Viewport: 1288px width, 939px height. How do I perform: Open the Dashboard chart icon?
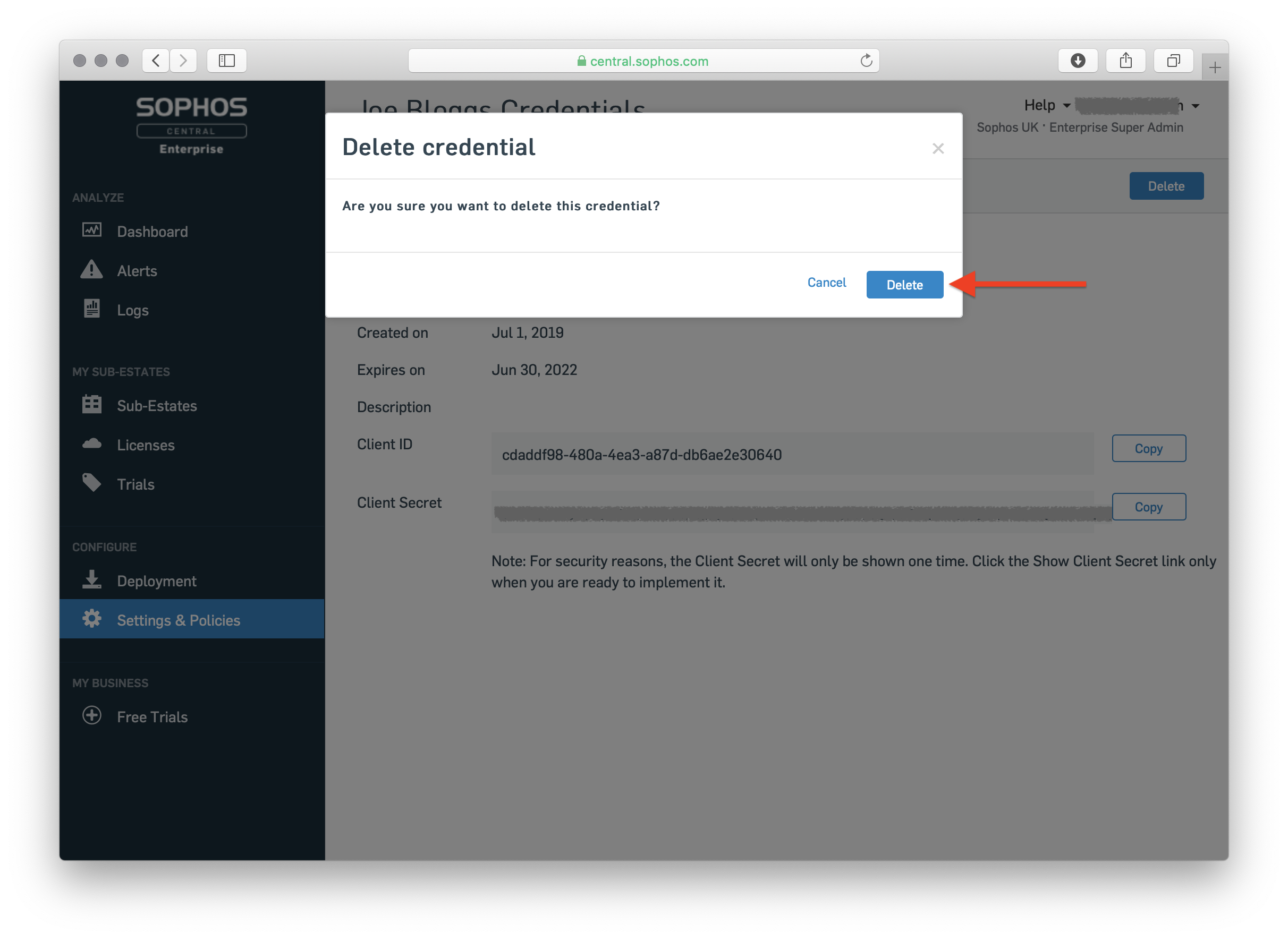91,230
